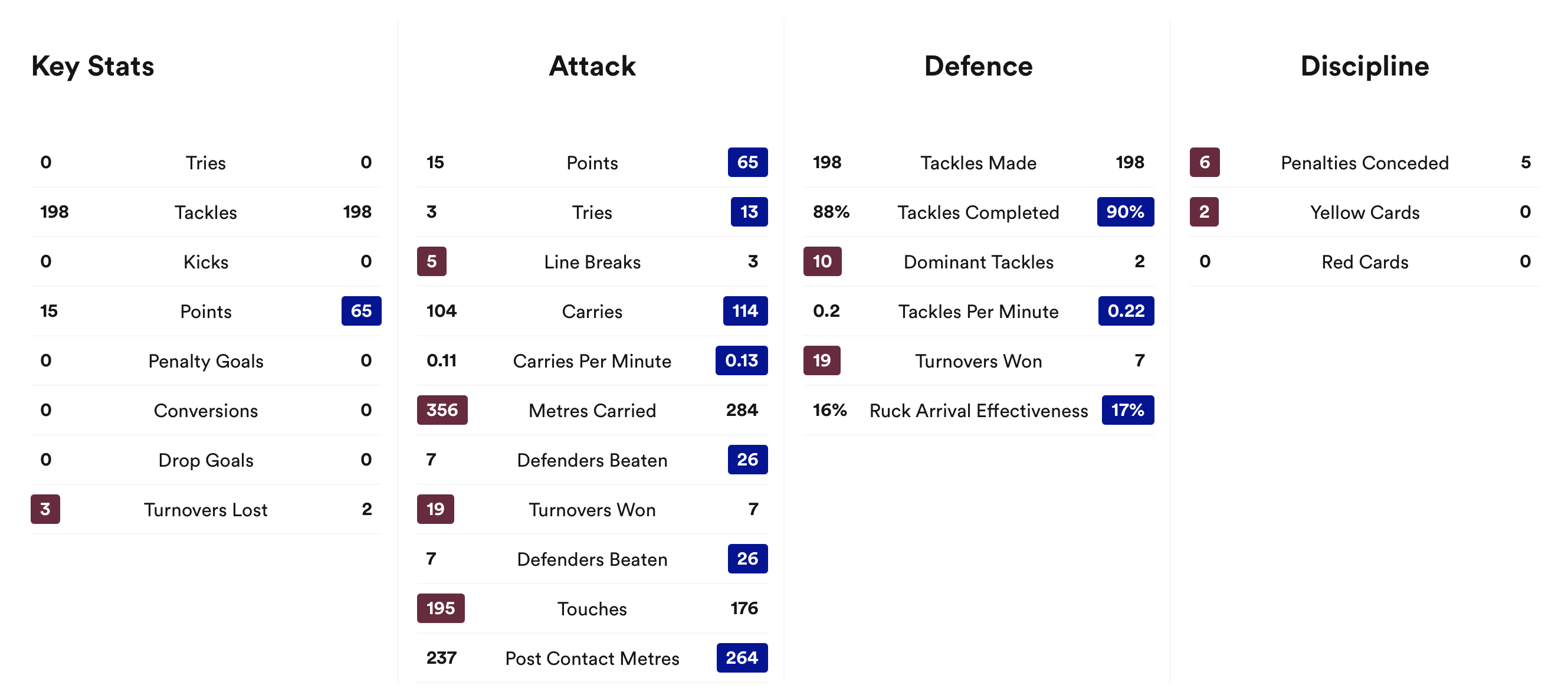Select the 17% ruck effectiveness badge
Image resolution: width=1568 pixels, height=695 pixels.
[1127, 410]
